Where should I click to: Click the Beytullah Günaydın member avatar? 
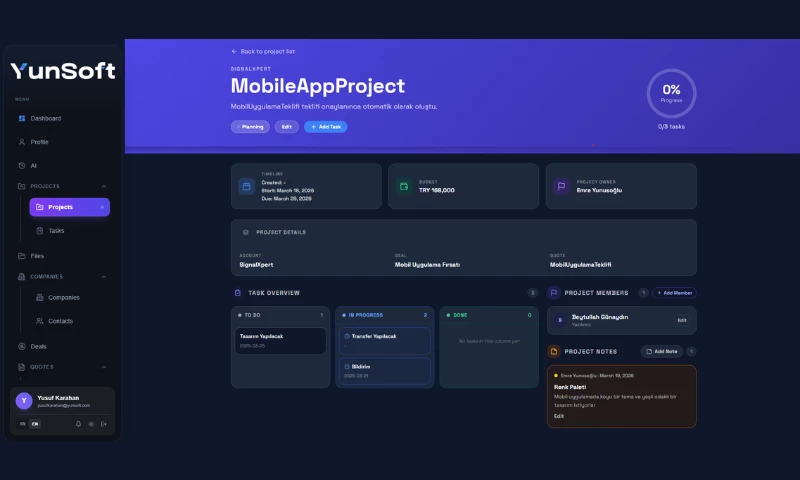click(x=560, y=320)
